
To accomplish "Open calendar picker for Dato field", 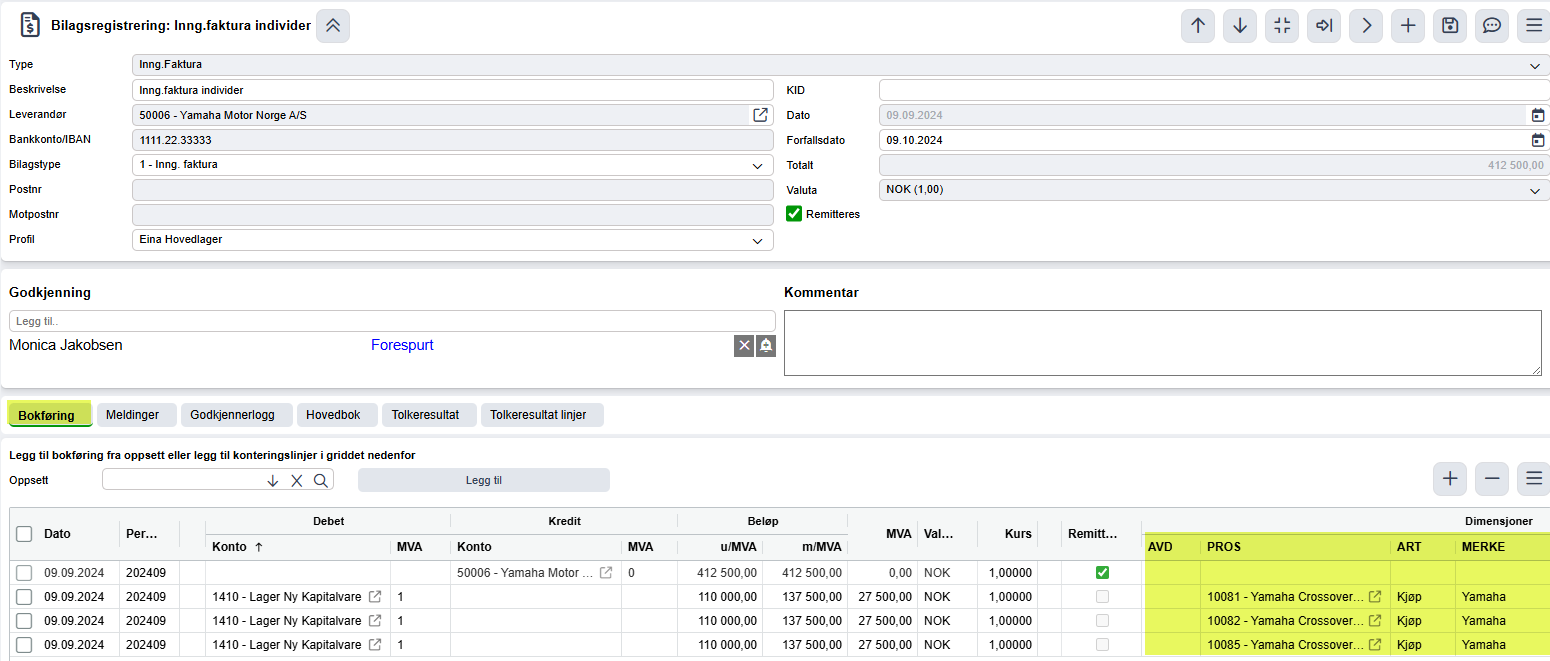I will click(1538, 115).
